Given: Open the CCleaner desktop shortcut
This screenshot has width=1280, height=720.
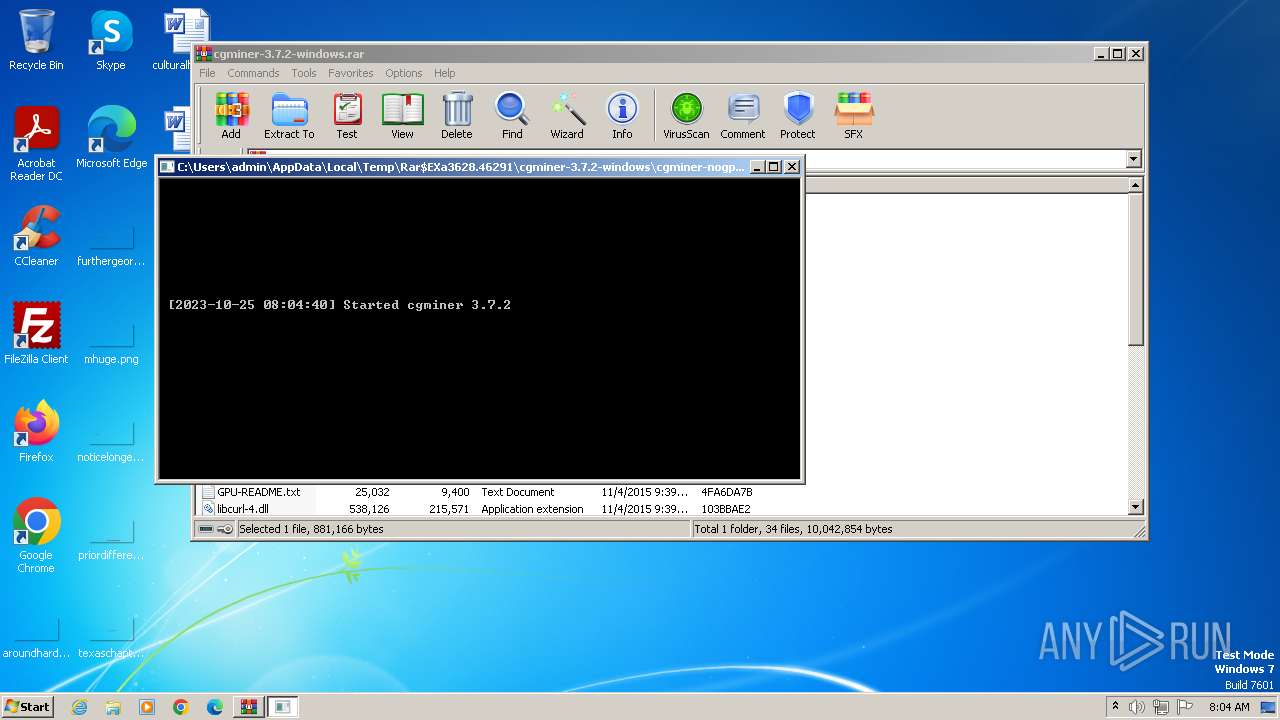Looking at the screenshot, I should coord(36,236).
